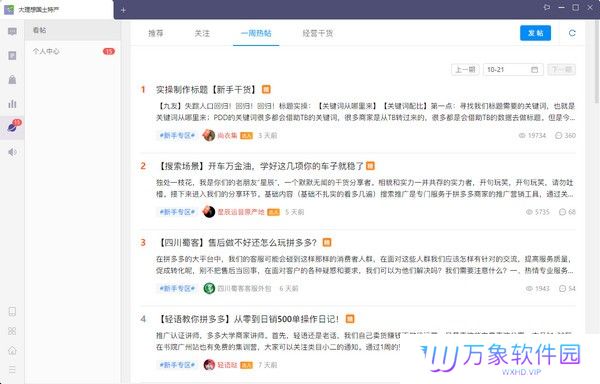Click the red 15 badge beside 个人中心
The height and width of the screenshot is (384, 600).
click(109, 51)
